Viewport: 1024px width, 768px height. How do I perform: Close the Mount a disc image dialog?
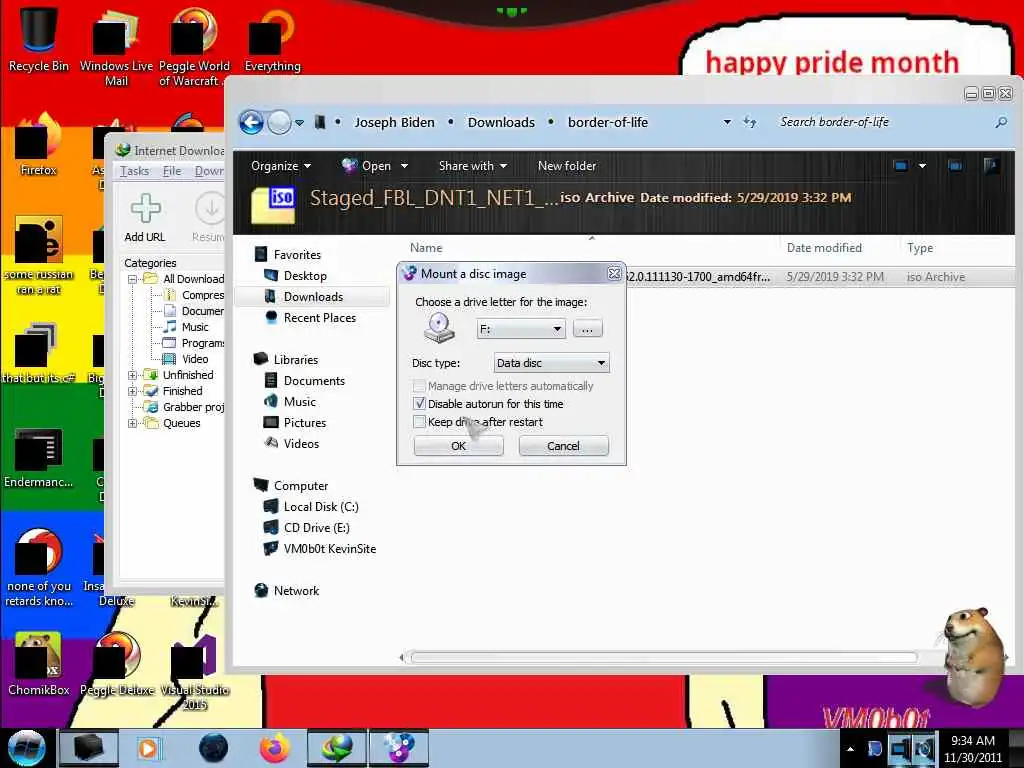614,274
